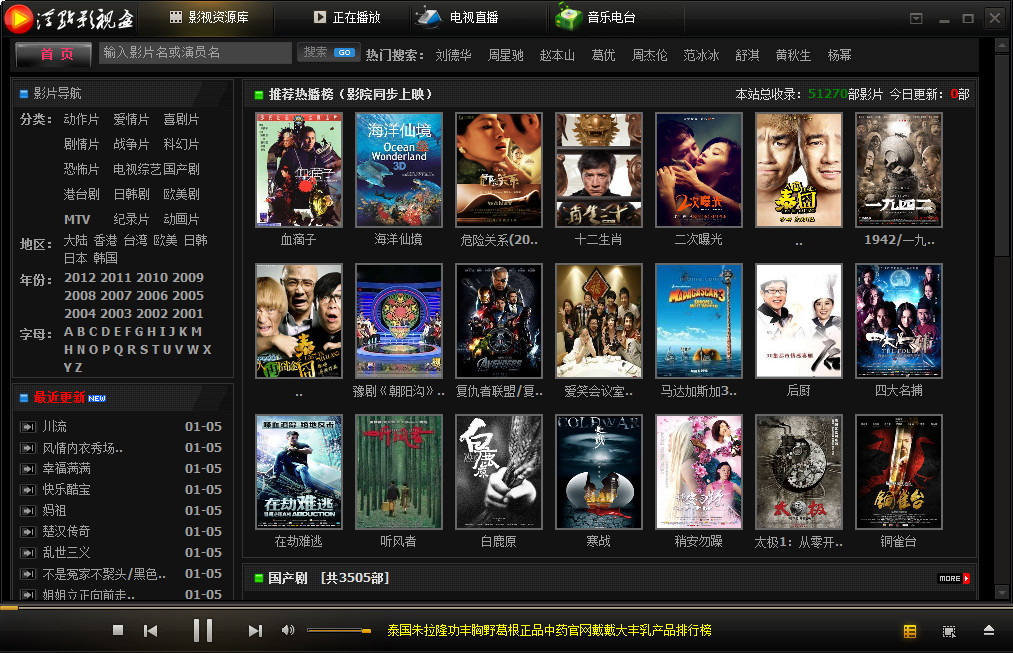Open the MTV category

click(77, 220)
